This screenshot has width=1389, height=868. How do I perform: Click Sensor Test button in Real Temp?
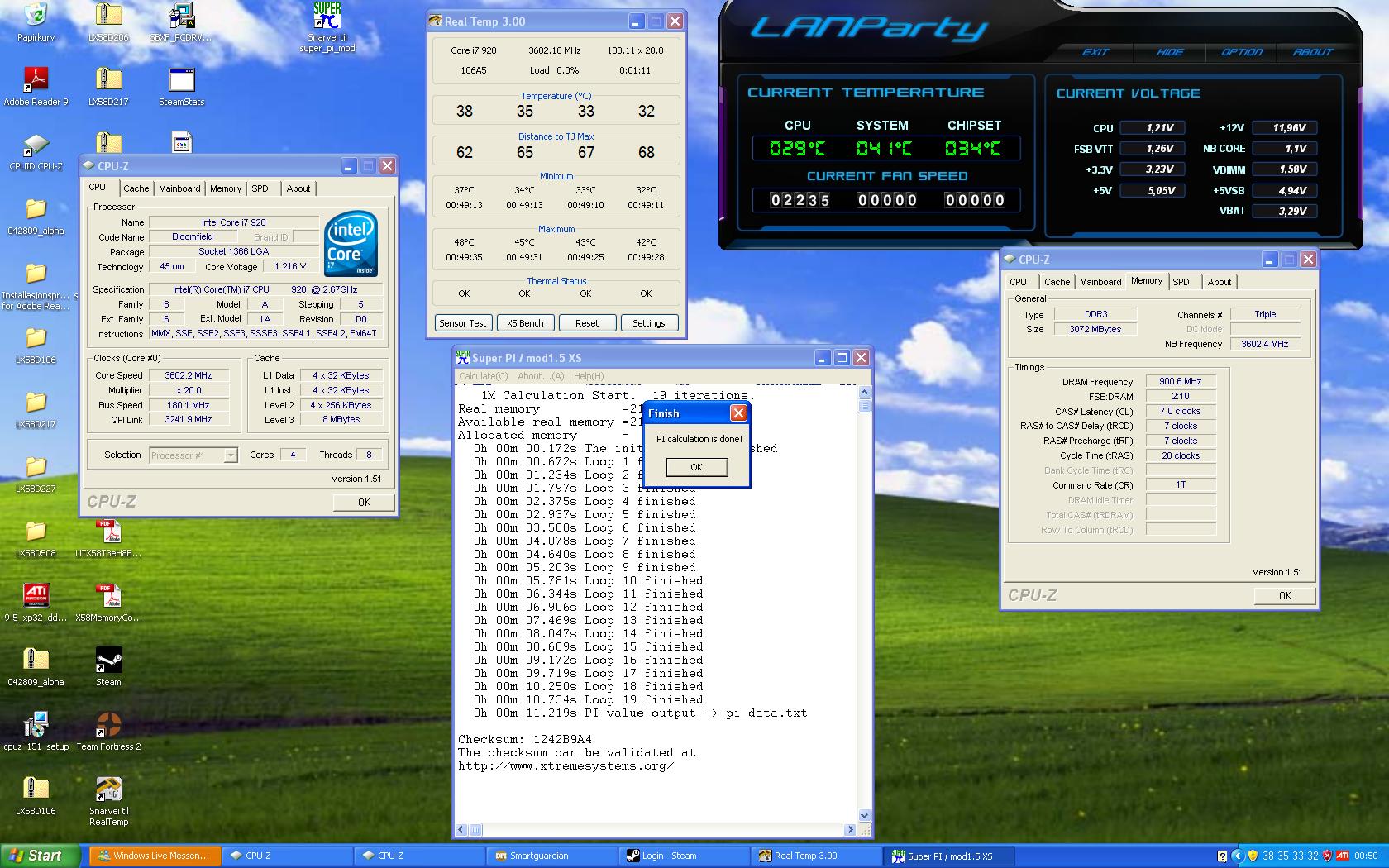point(463,323)
